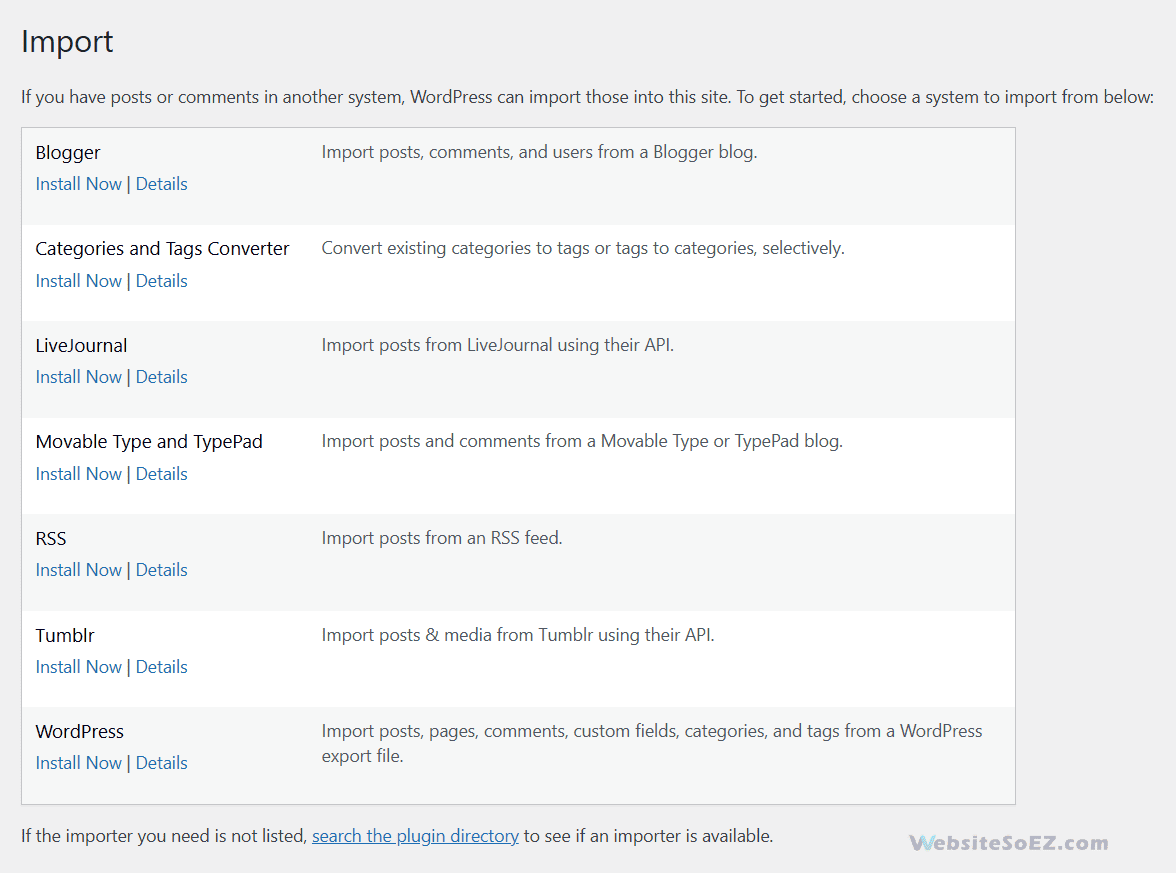
Task: Click the RSS importer name
Action: click(50, 538)
